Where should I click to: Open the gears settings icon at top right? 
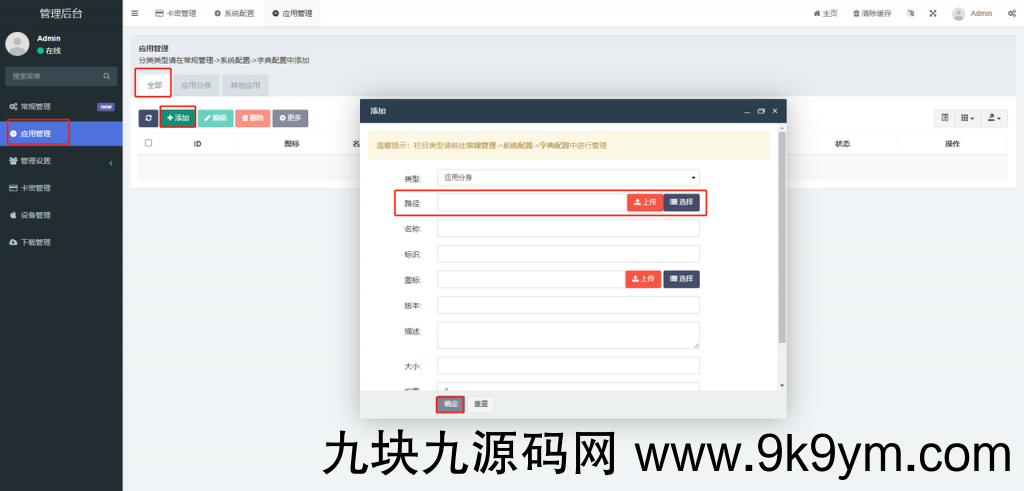click(1012, 13)
